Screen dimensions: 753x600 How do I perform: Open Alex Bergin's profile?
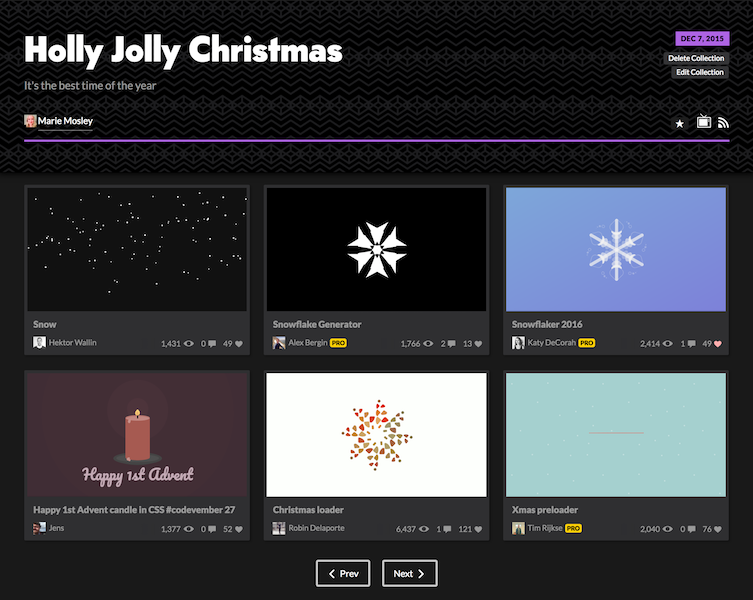308,343
